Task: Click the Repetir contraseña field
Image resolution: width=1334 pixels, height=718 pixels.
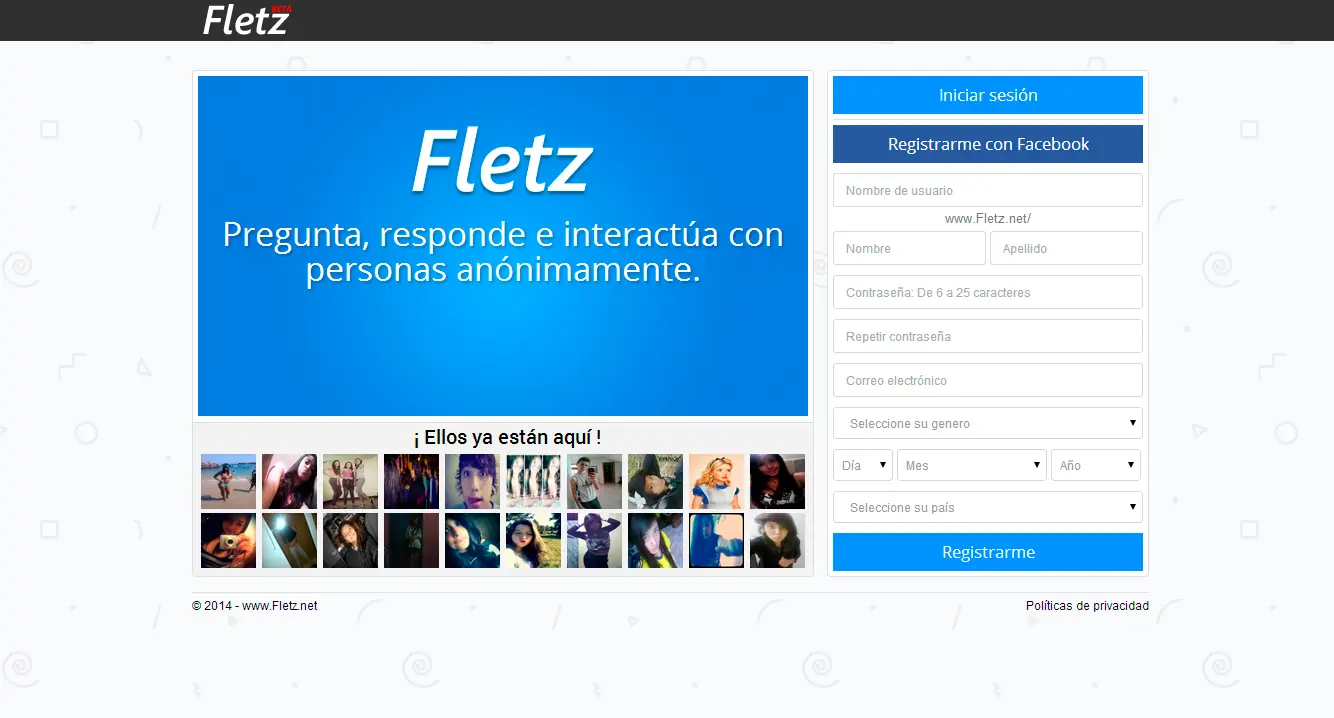Action: pyautogui.click(x=988, y=336)
